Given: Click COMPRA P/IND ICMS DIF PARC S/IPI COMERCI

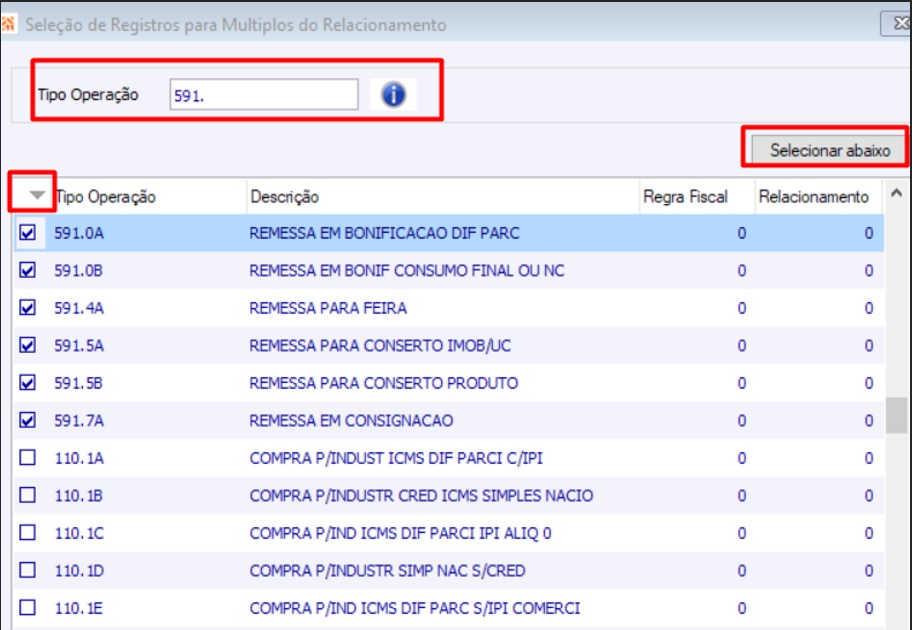Looking at the screenshot, I should (415, 608).
